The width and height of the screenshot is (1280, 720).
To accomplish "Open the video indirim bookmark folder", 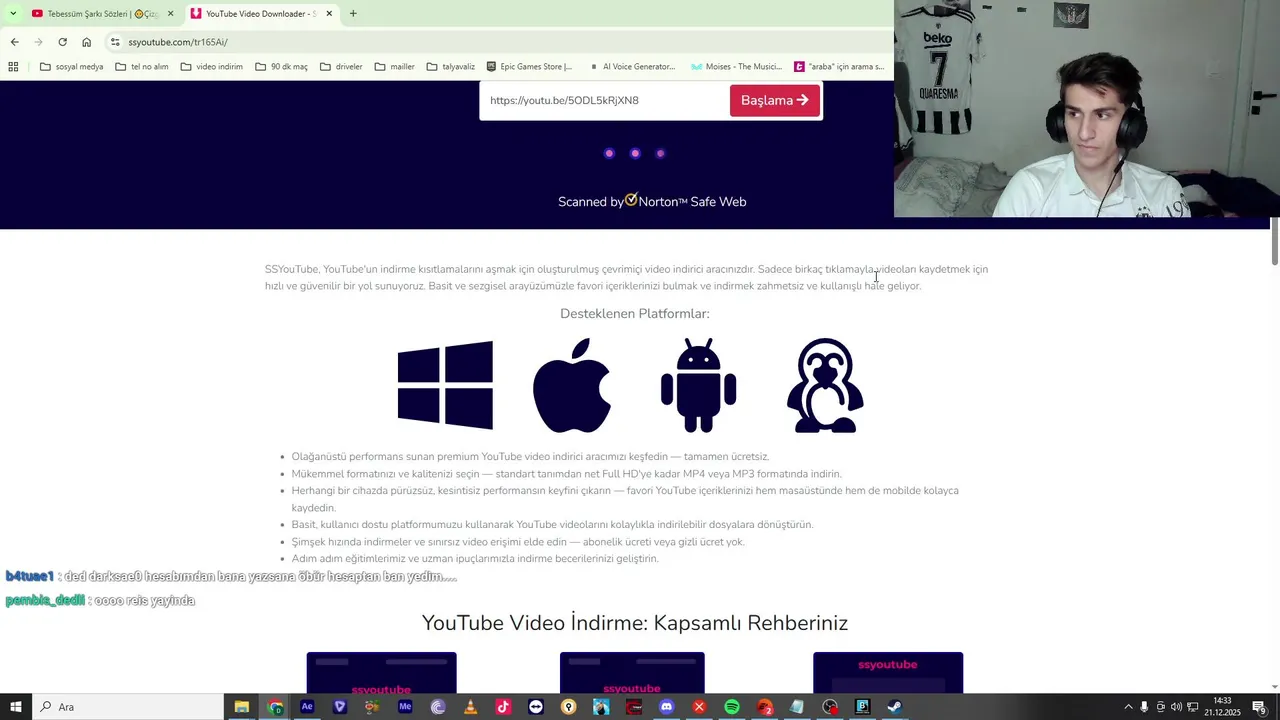I will [211, 67].
